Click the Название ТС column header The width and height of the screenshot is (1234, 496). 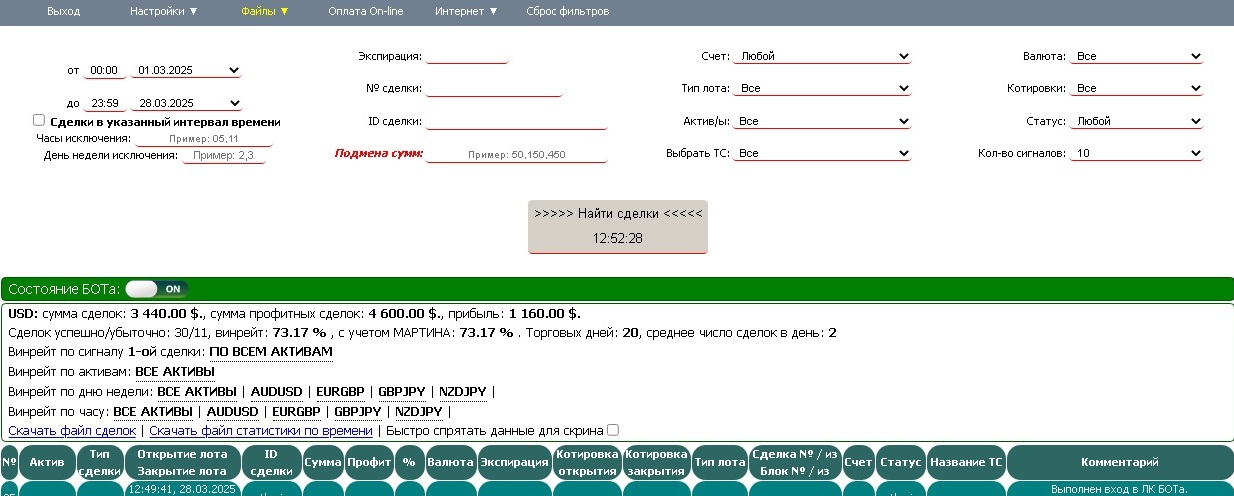[x=966, y=462]
